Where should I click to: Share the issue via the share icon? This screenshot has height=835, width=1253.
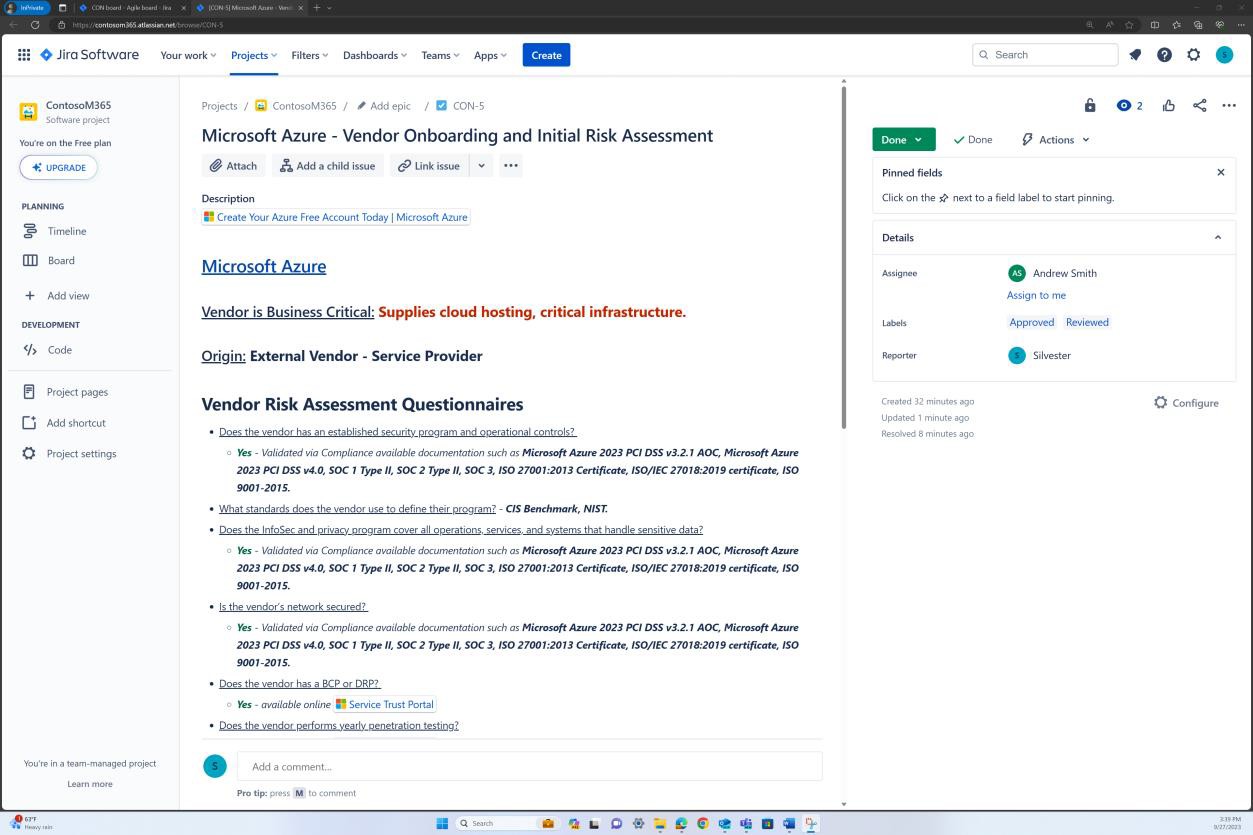[x=1199, y=104]
